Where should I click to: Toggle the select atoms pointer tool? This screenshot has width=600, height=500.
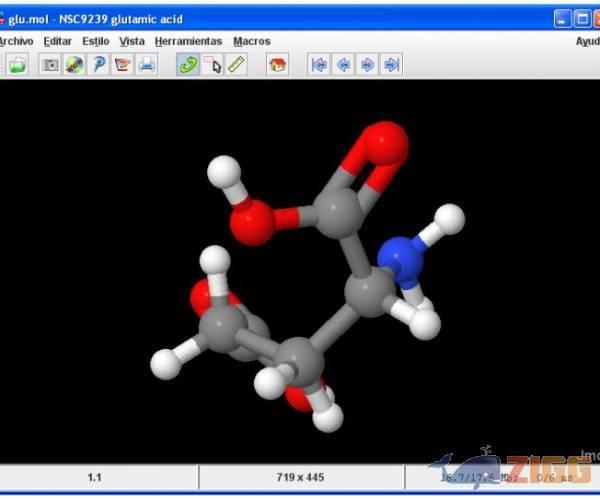tap(212, 65)
